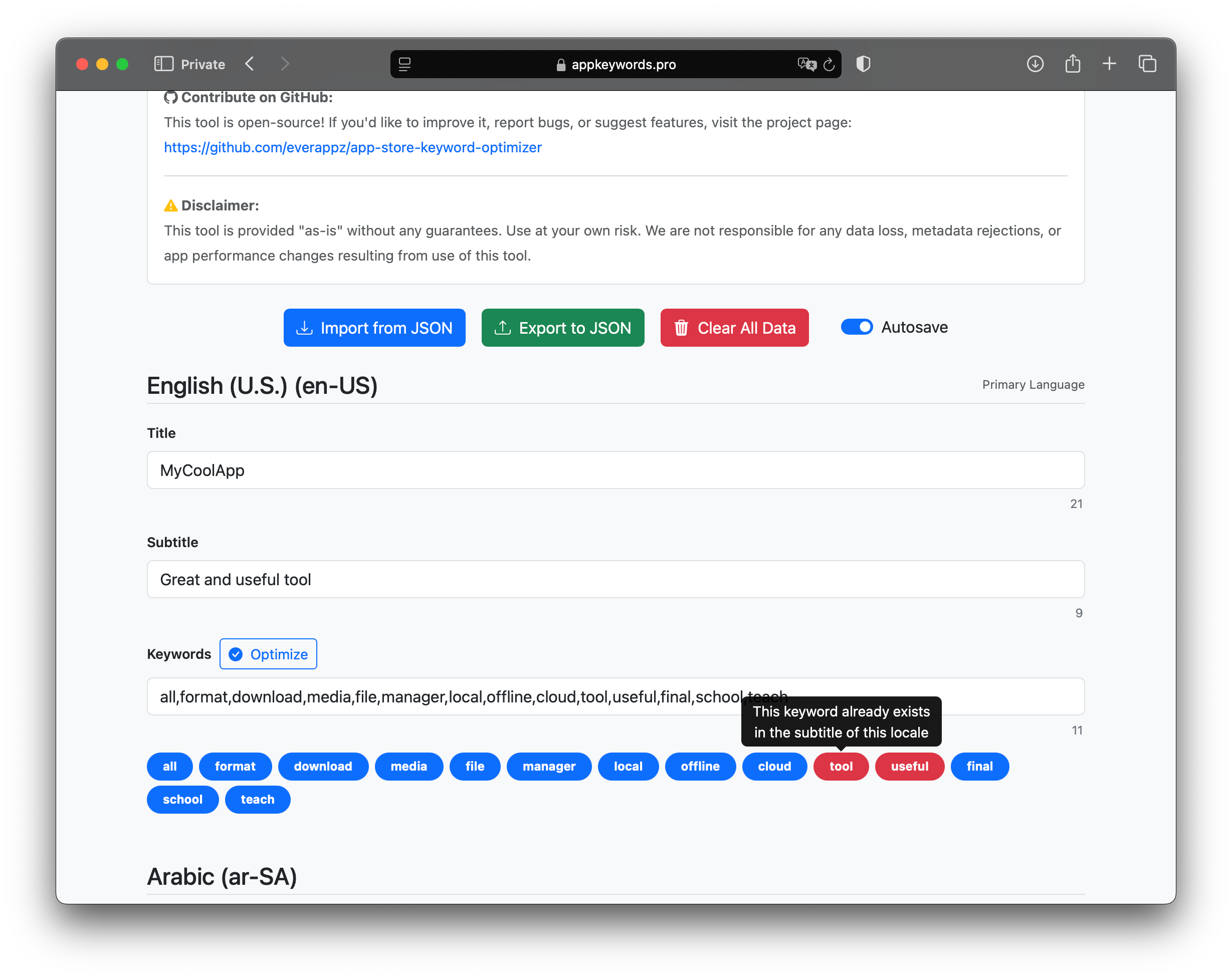Open the share sheet icon
The height and width of the screenshot is (978, 1232).
tap(1073, 64)
